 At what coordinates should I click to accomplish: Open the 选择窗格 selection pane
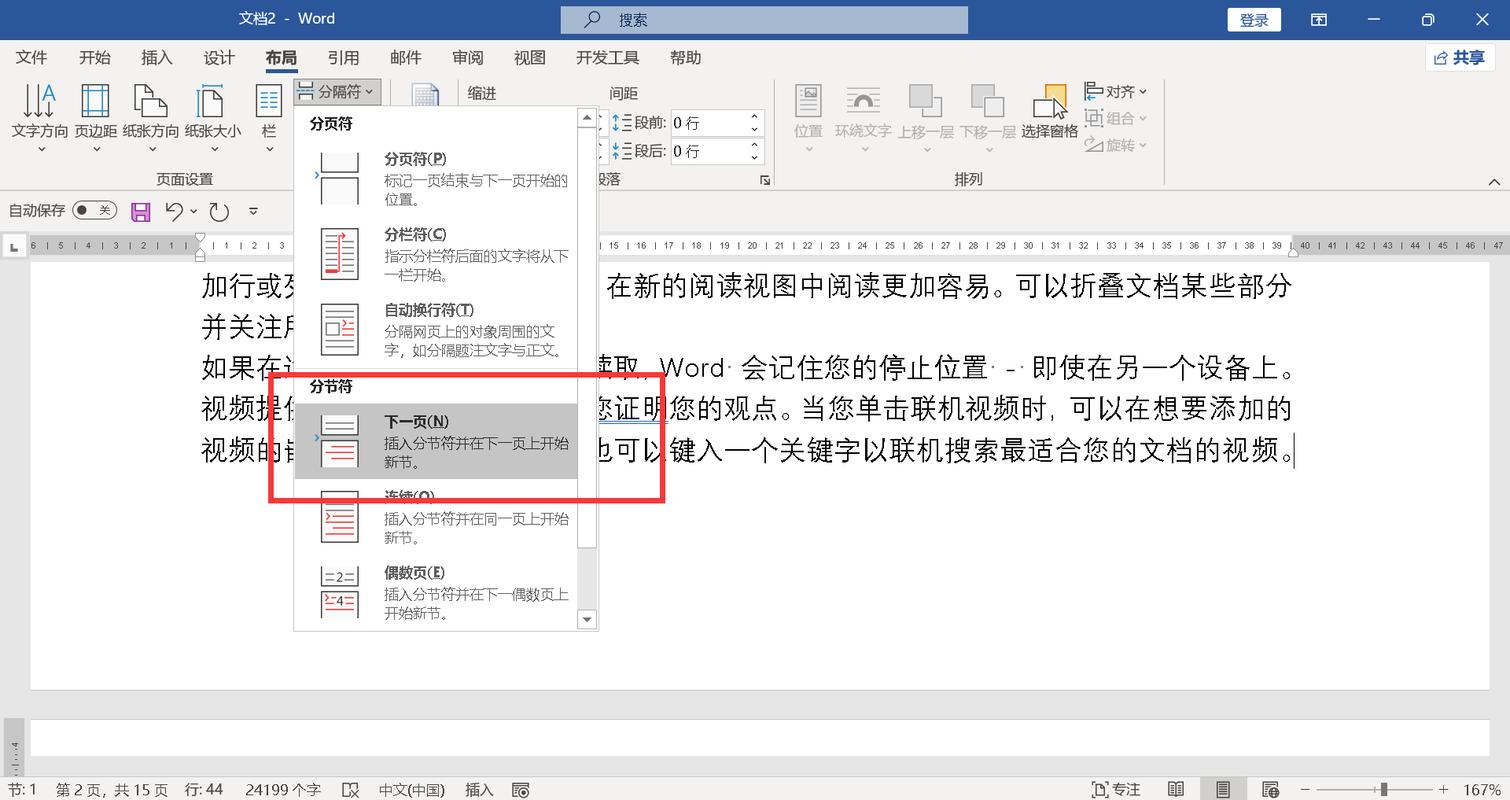point(1049,112)
